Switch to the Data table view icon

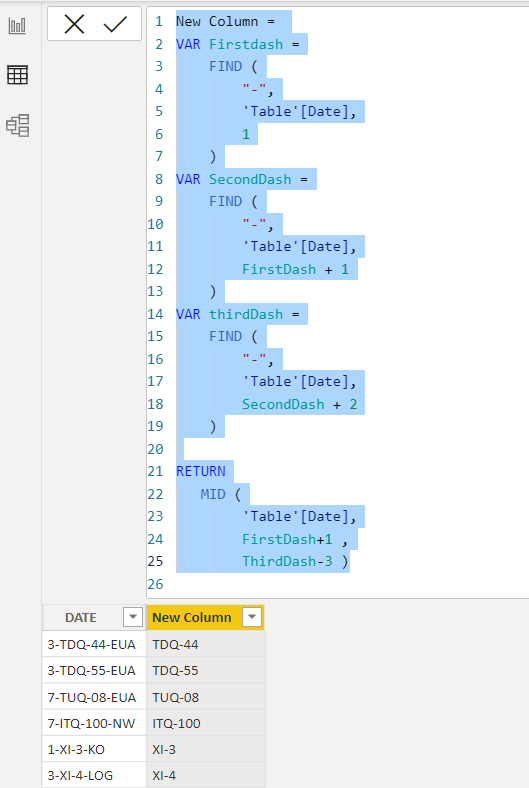[x=17, y=75]
